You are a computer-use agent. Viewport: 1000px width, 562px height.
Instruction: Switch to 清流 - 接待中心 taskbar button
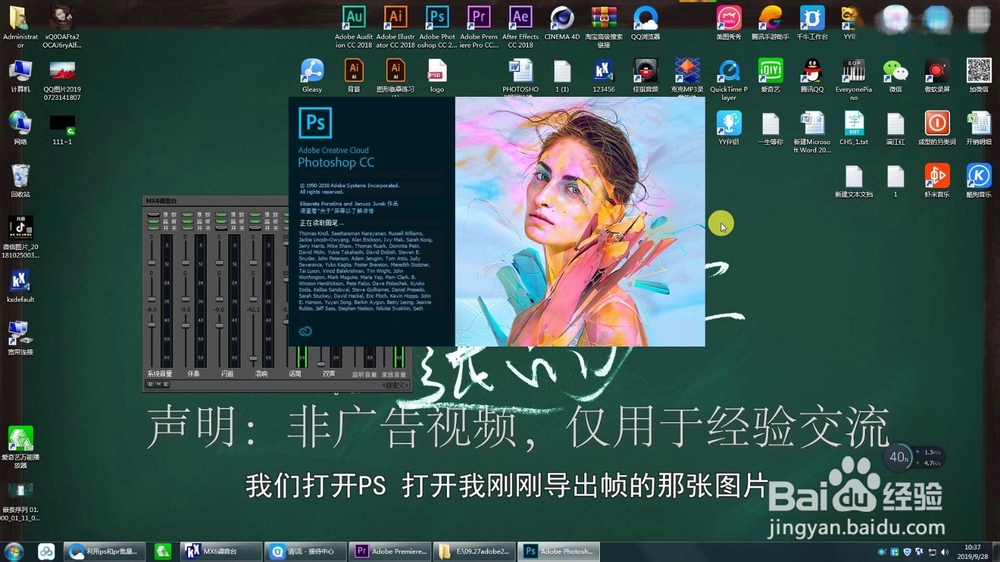pyautogui.click(x=305, y=551)
